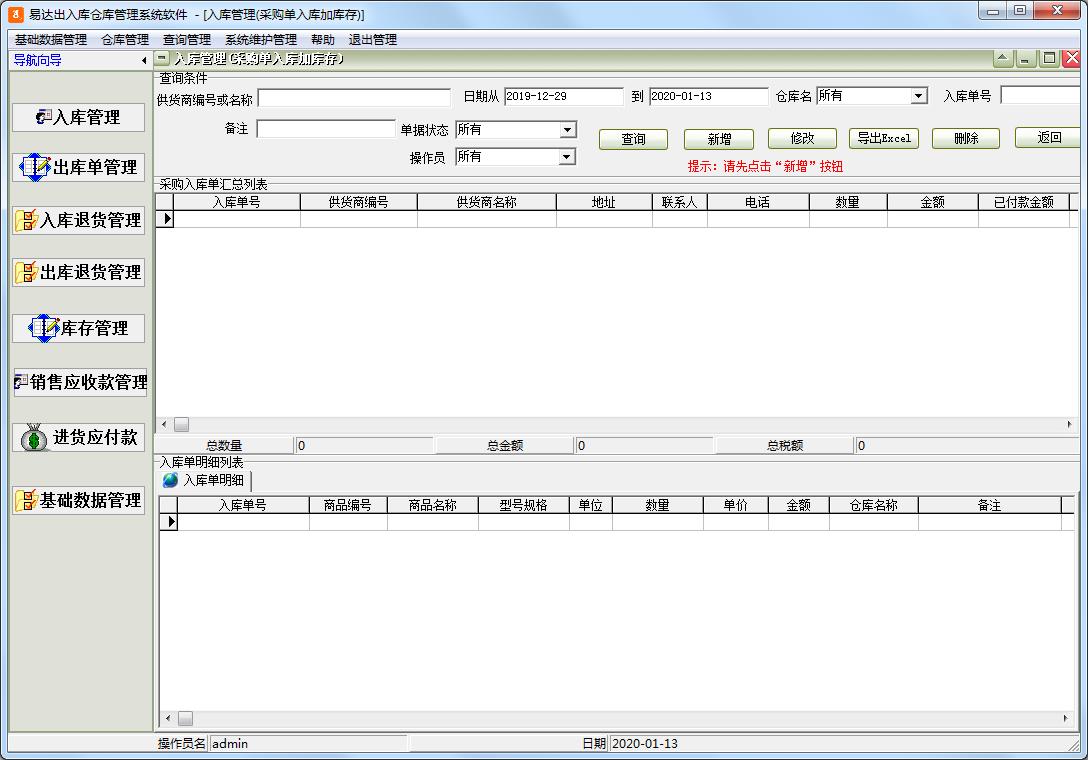Screen dimensions: 1088x760
Task: Click the detail table horizontal scrollbar thumb
Action: click(185, 718)
